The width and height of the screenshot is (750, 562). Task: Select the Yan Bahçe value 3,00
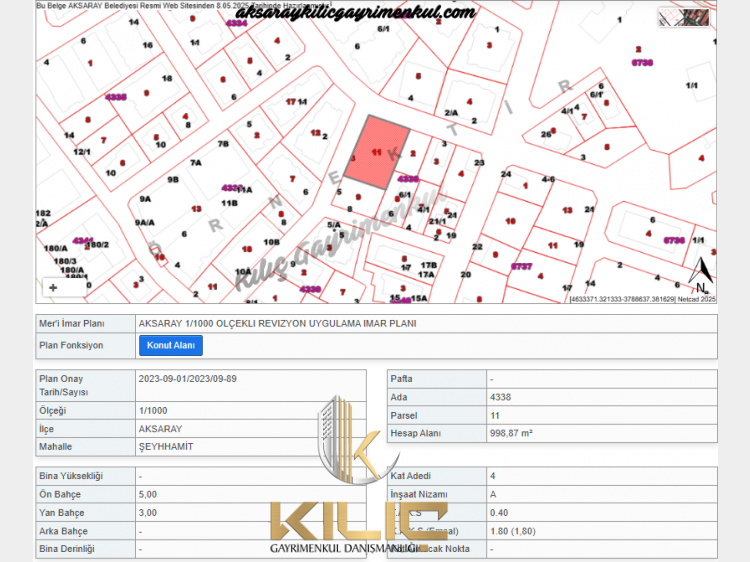149,512
